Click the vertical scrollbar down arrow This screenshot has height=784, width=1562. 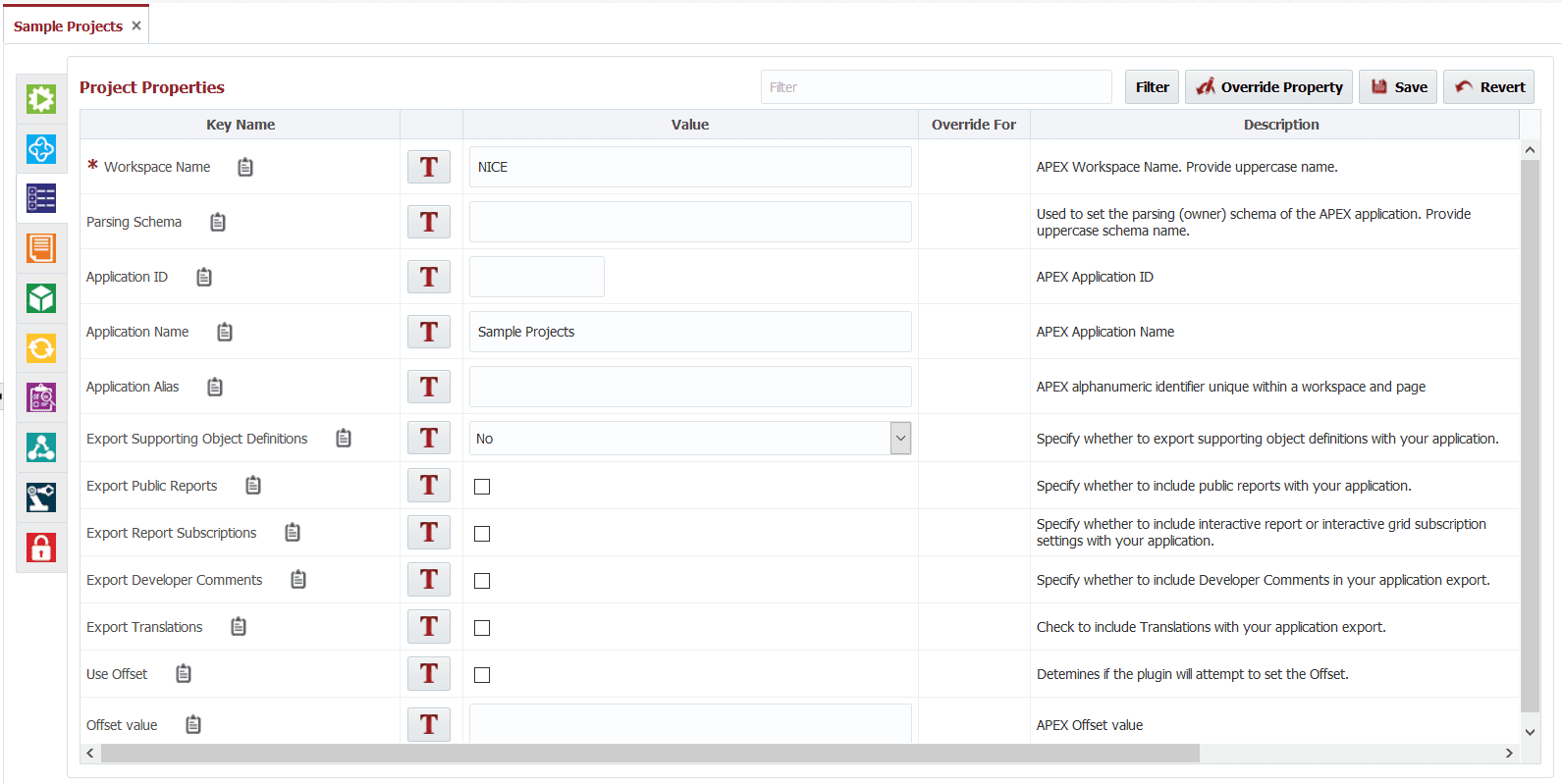[1530, 732]
